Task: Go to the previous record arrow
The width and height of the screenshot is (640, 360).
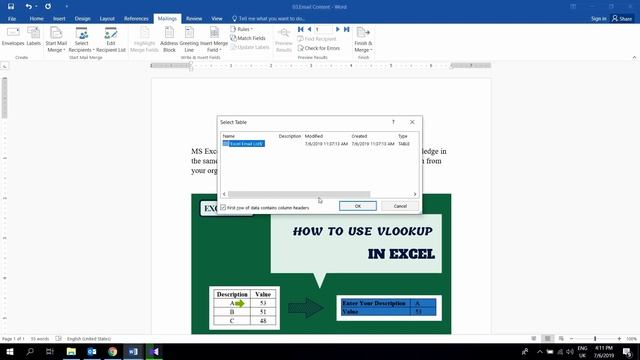Action: coord(309,29)
